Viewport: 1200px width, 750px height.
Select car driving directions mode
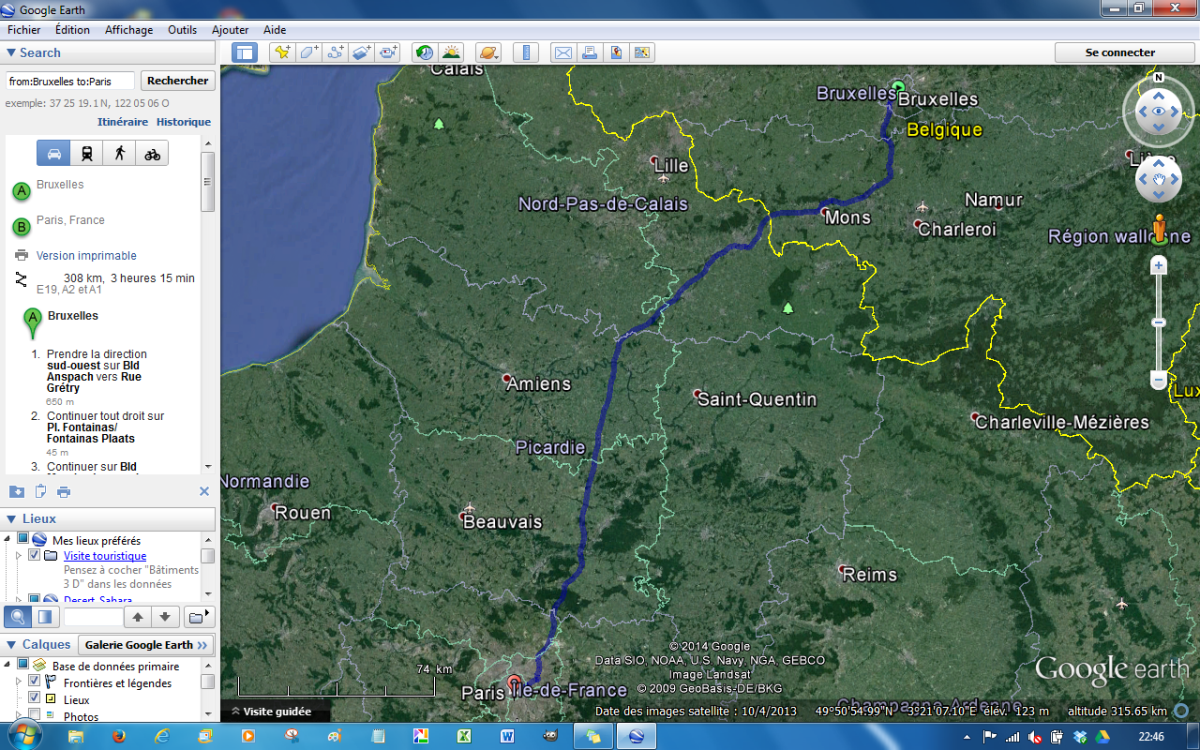54,153
